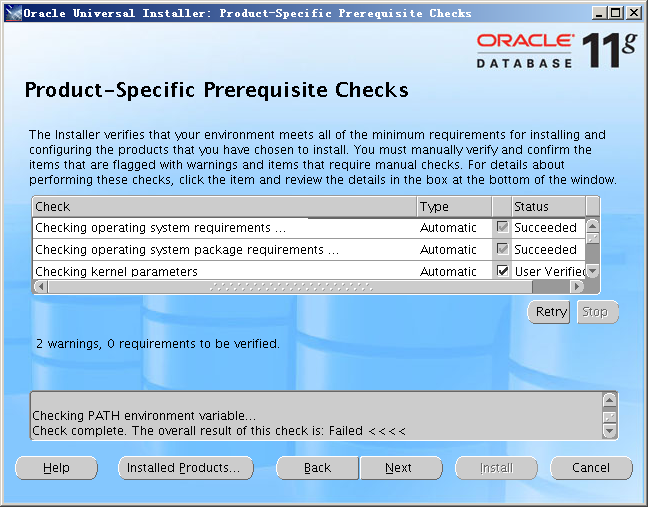Click down arrow of details box scrollbar
This screenshot has width=648, height=507.
(x=609, y=431)
